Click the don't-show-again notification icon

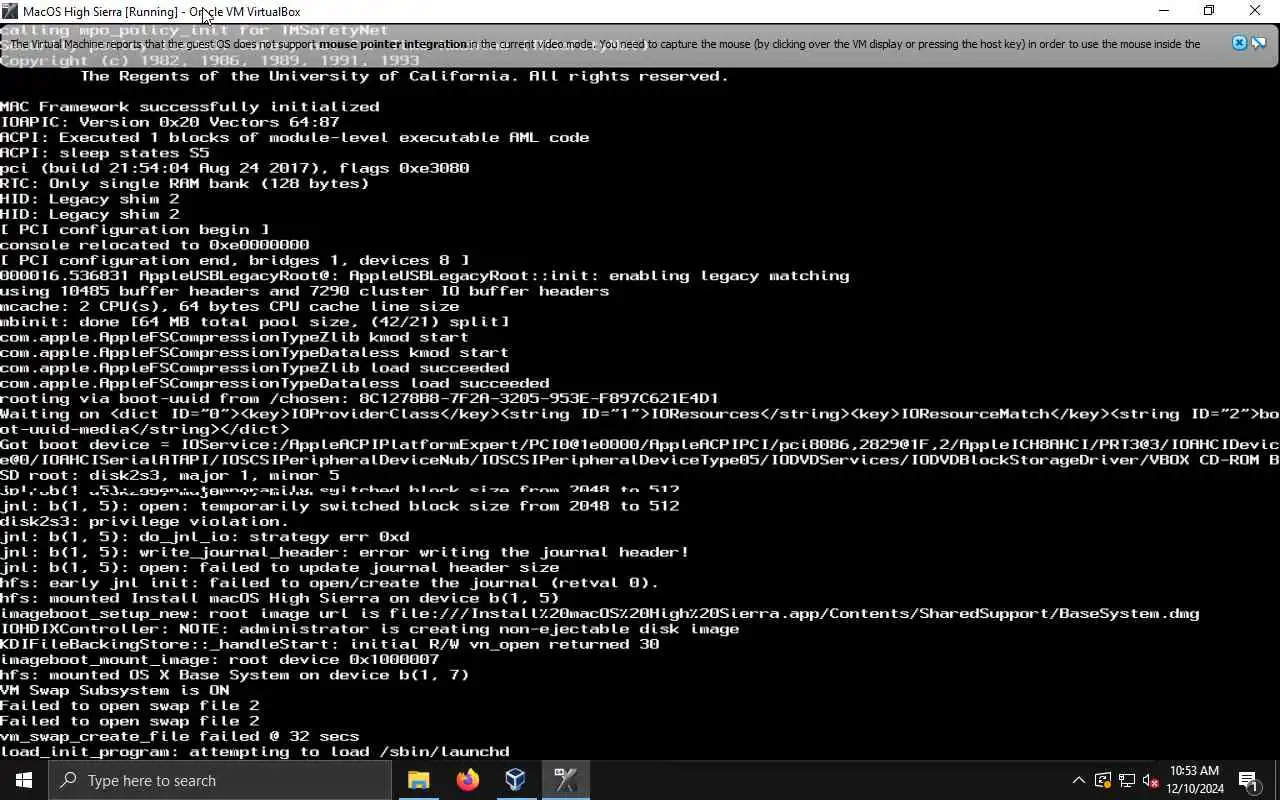tap(1259, 43)
